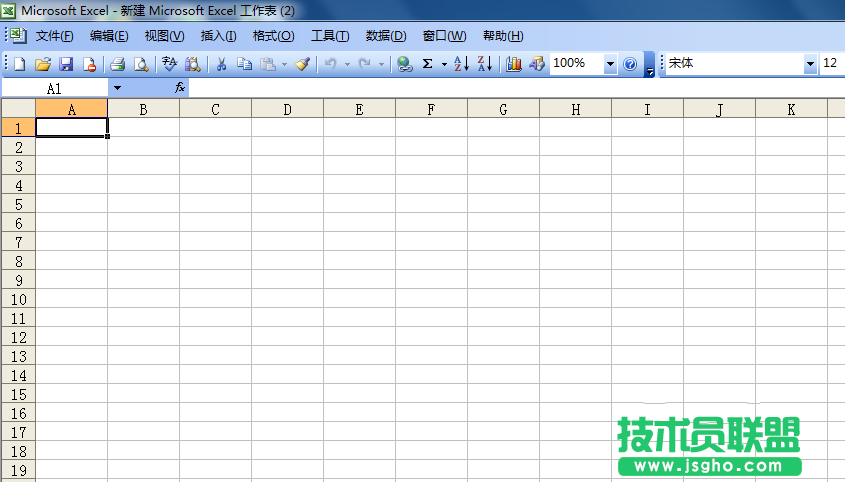Viewport: 845px width, 482px height.
Task: Open the toolbar options overflow arrow
Action: 649,65
